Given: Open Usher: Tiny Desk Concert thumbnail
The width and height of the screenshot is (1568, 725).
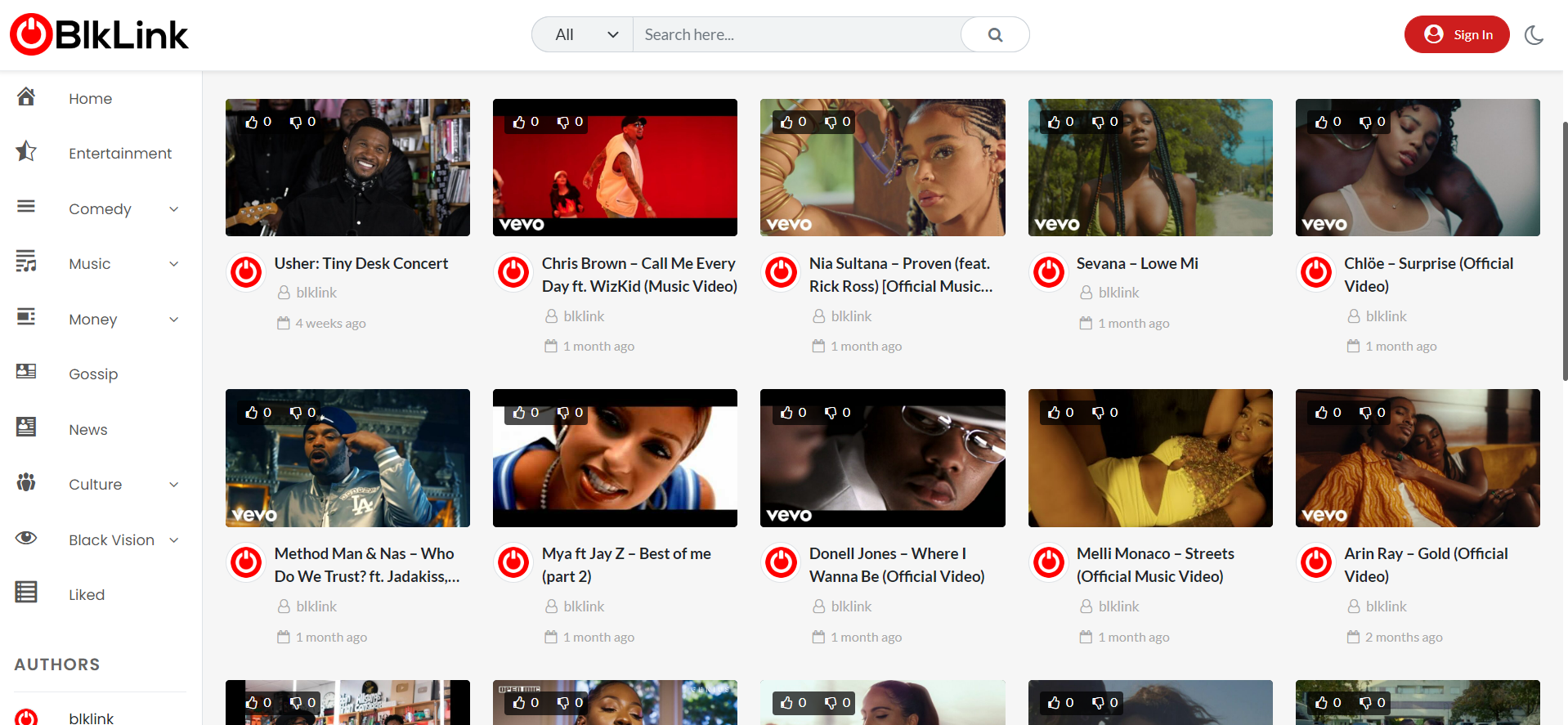Looking at the screenshot, I should coord(347,168).
